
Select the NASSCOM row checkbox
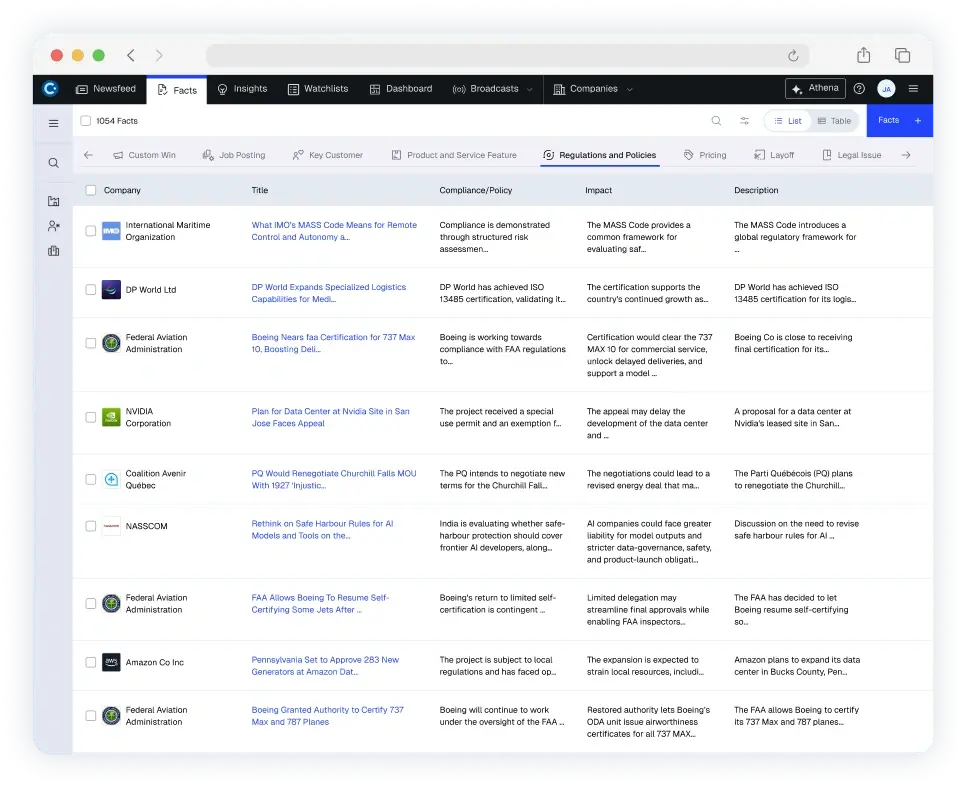[x=90, y=526]
